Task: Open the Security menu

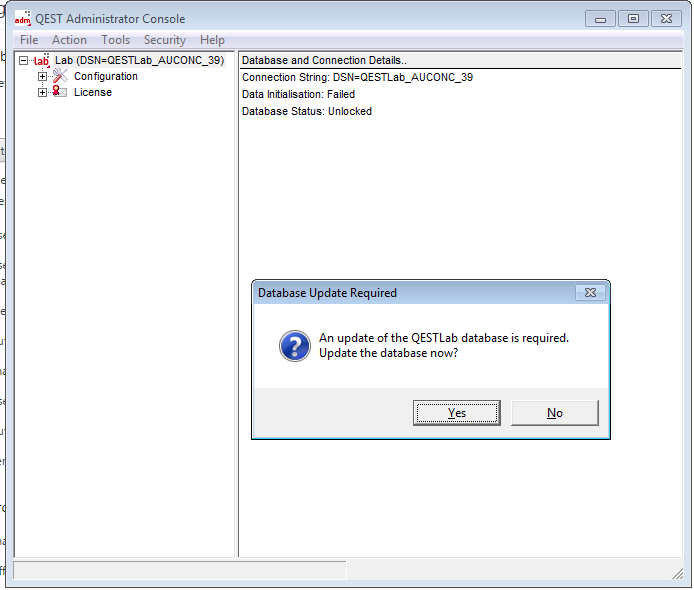Action: 164,40
